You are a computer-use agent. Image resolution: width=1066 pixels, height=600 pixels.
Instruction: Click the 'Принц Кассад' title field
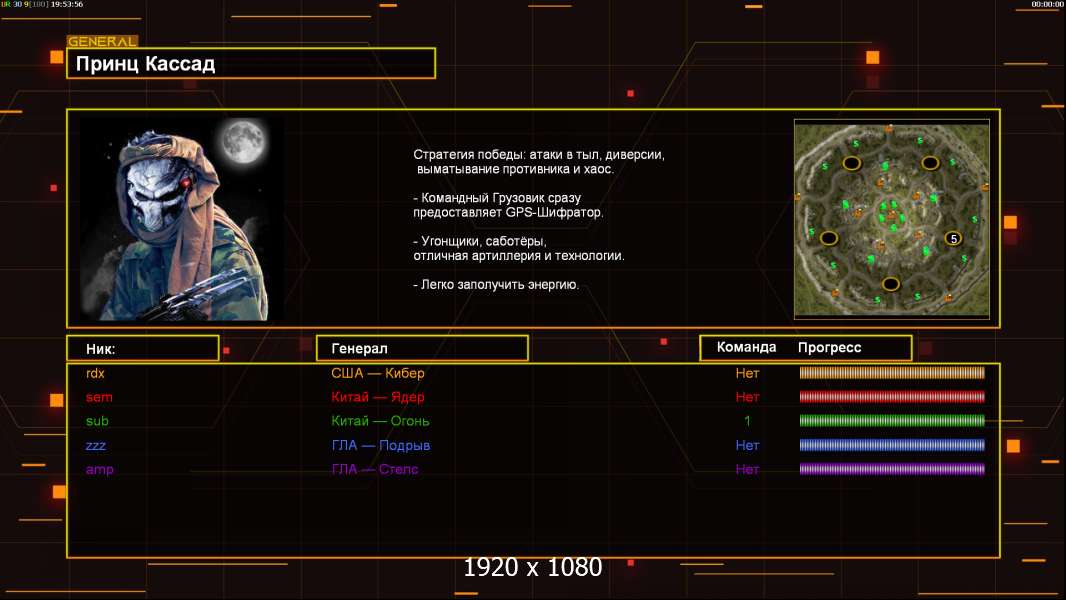point(251,63)
